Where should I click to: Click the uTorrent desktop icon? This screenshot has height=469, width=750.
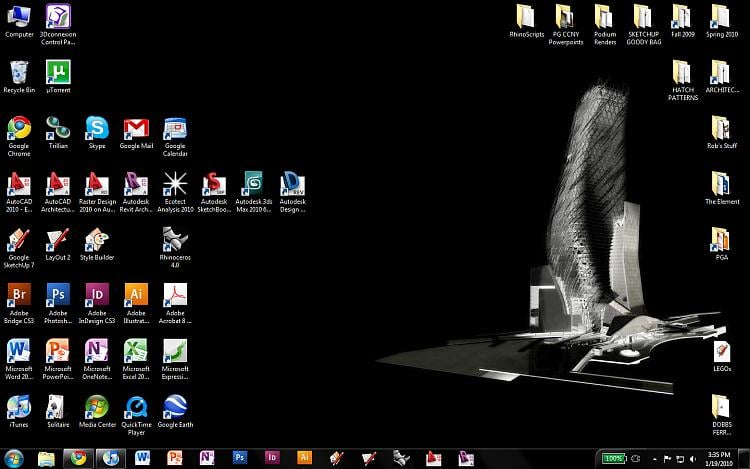click(58, 76)
